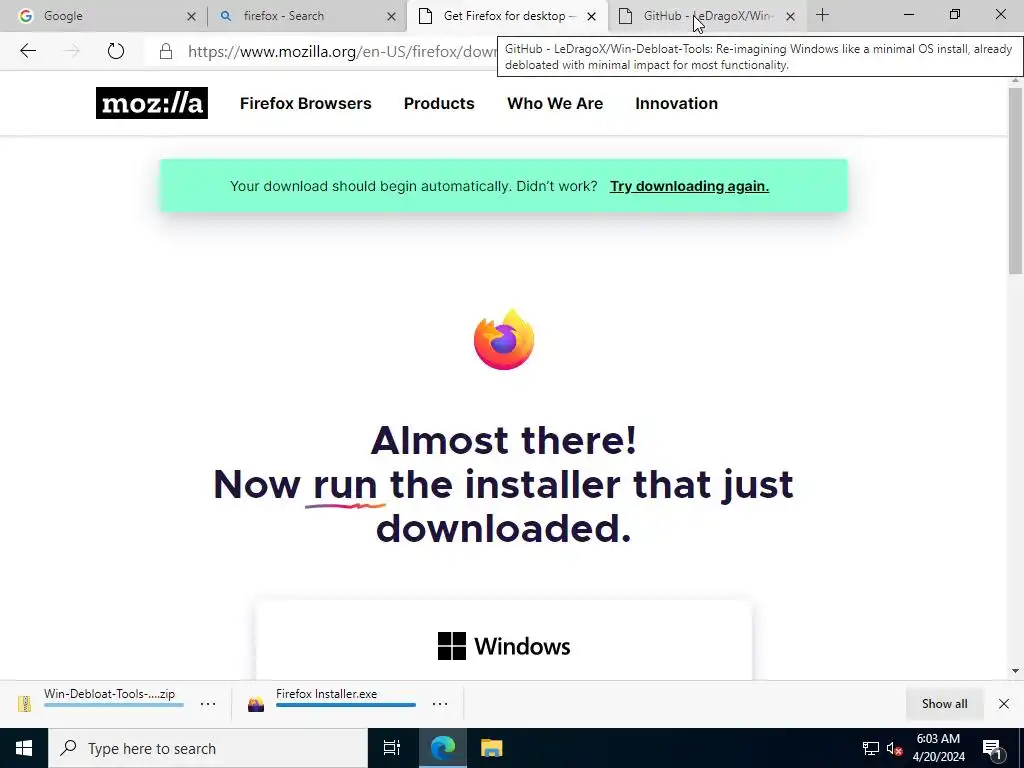This screenshot has width=1024, height=768.
Task: Reload the current page
Action: (116, 51)
